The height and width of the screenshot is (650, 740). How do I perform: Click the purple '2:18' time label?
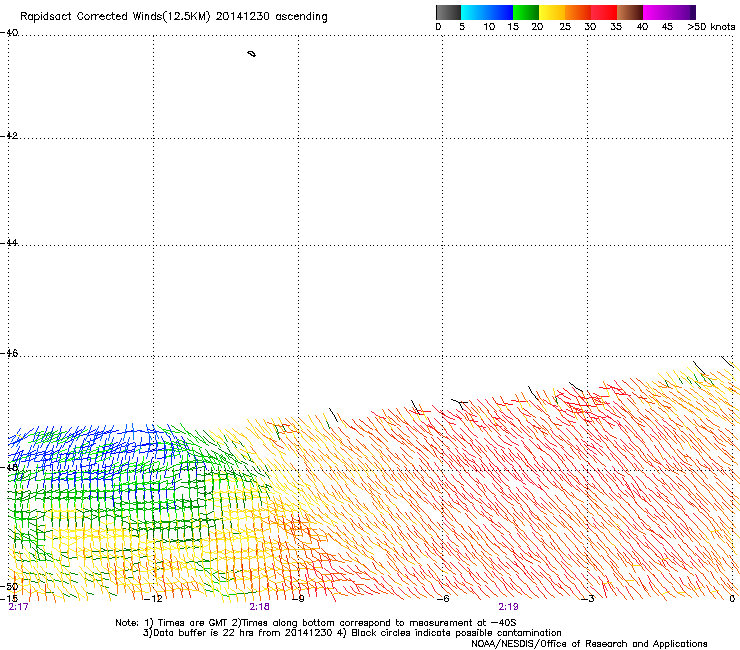(x=260, y=607)
